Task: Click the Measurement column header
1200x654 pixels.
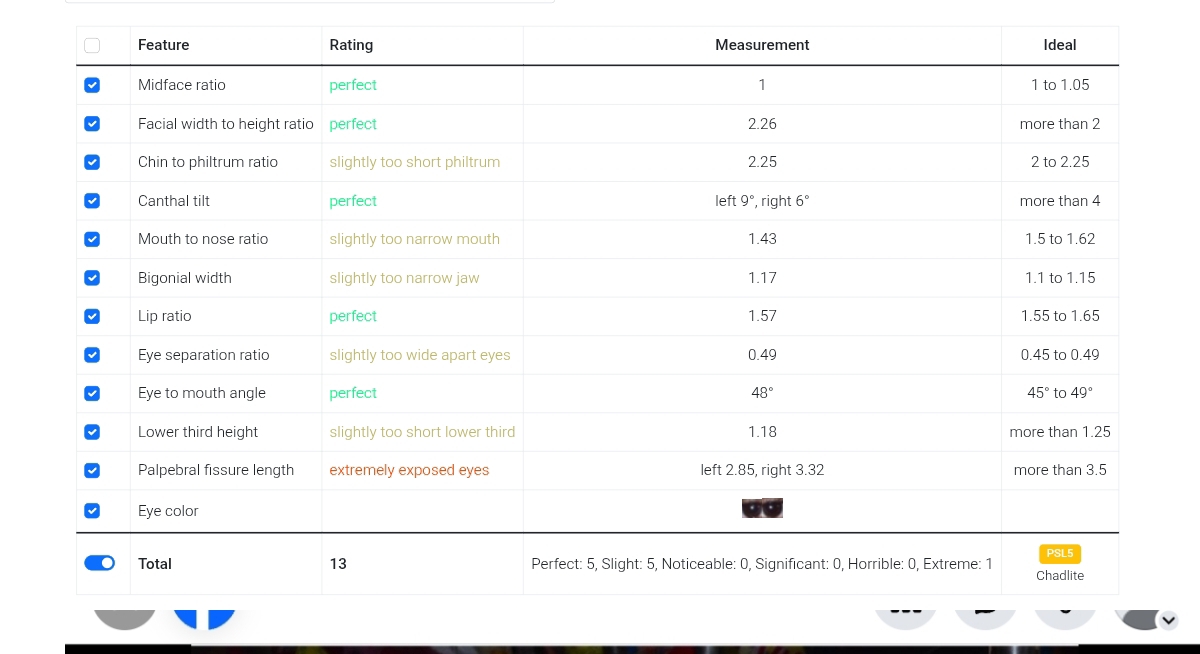Action: click(x=762, y=45)
